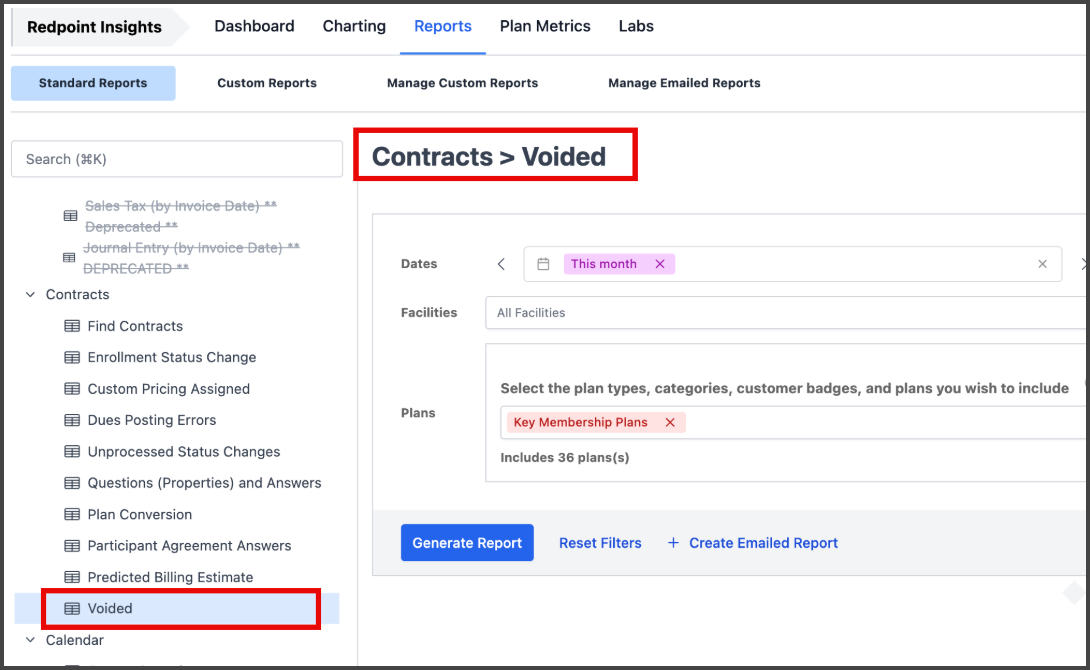Viewport: 1090px width, 670px height.
Task: Click the plus icon for Create Emailed Report
Action: point(673,543)
